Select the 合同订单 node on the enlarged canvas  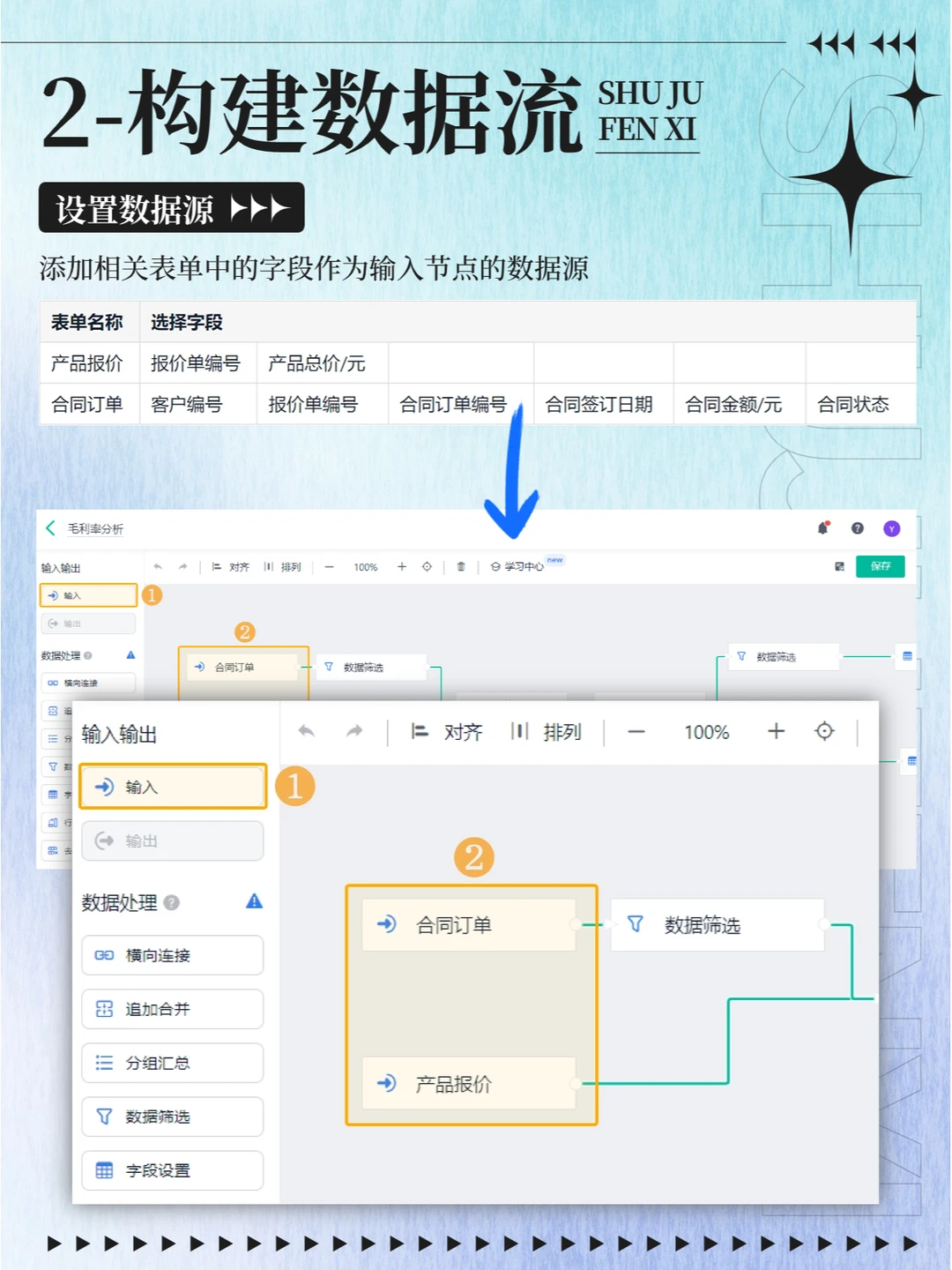pyautogui.click(x=469, y=925)
